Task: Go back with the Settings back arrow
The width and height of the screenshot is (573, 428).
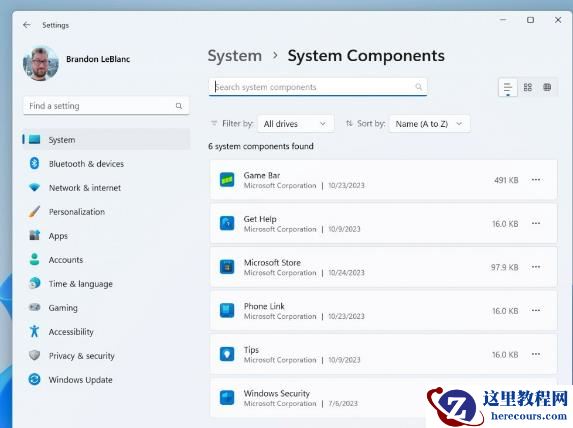Action: tap(27, 25)
